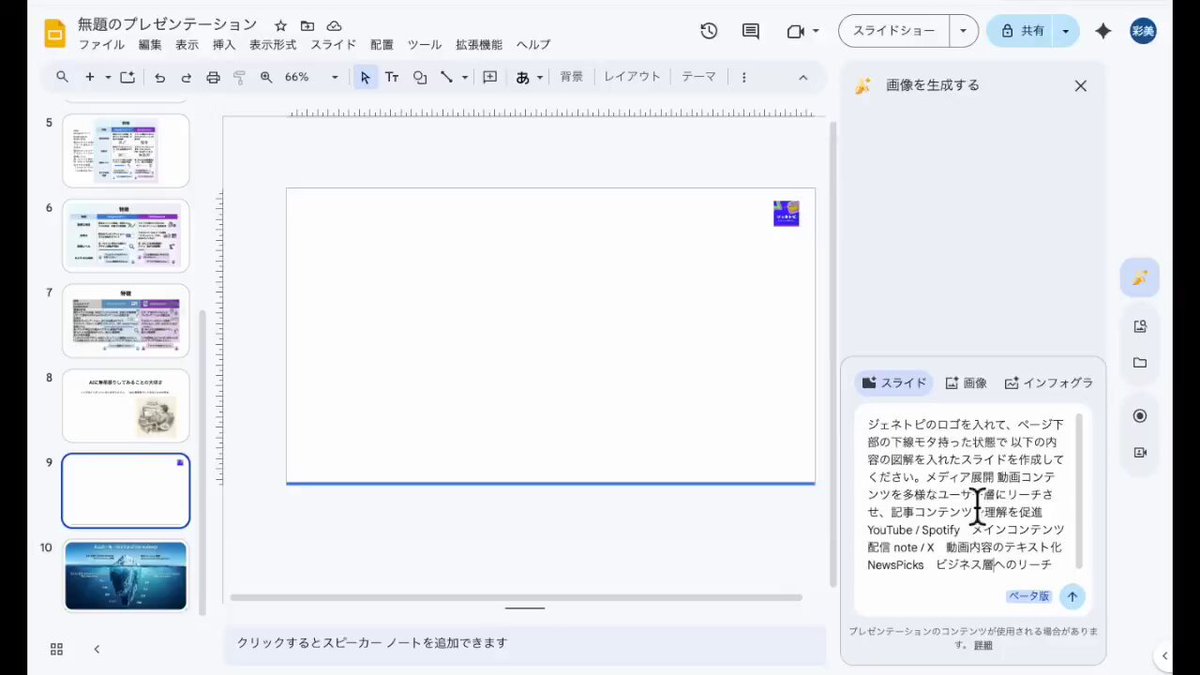Open the ツール menu
Screen dimensions: 1200x675
[424, 45]
